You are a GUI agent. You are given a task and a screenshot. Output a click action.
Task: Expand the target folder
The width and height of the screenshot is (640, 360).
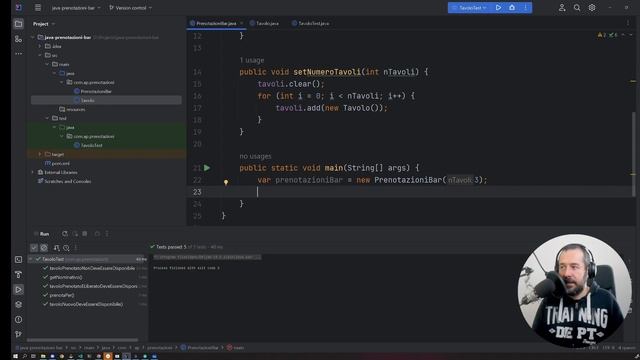pyautogui.click(x=40, y=154)
